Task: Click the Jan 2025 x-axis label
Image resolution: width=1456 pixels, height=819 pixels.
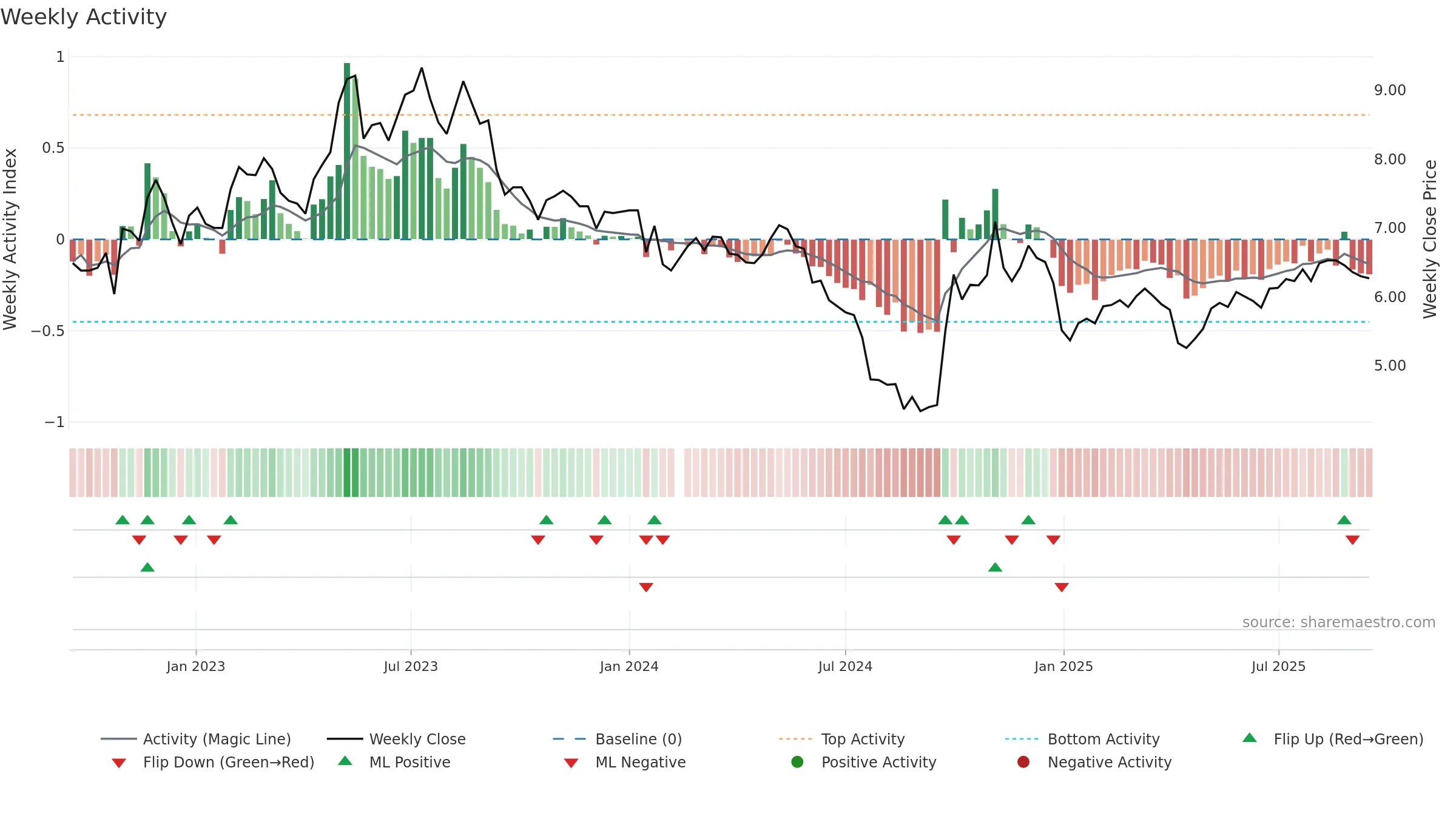Action: pyautogui.click(x=1063, y=666)
